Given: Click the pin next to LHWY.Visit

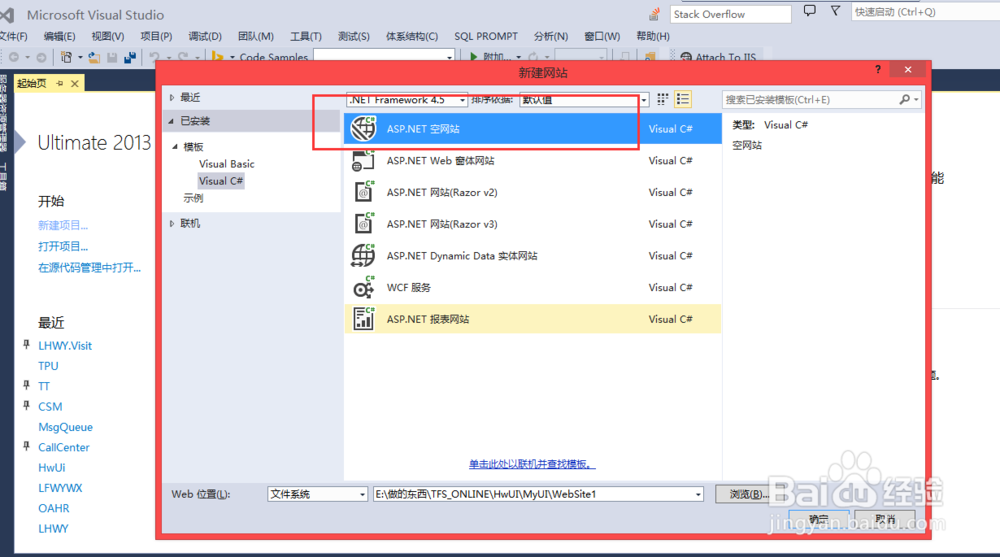Looking at the screenshot, I should pos(26,345).
